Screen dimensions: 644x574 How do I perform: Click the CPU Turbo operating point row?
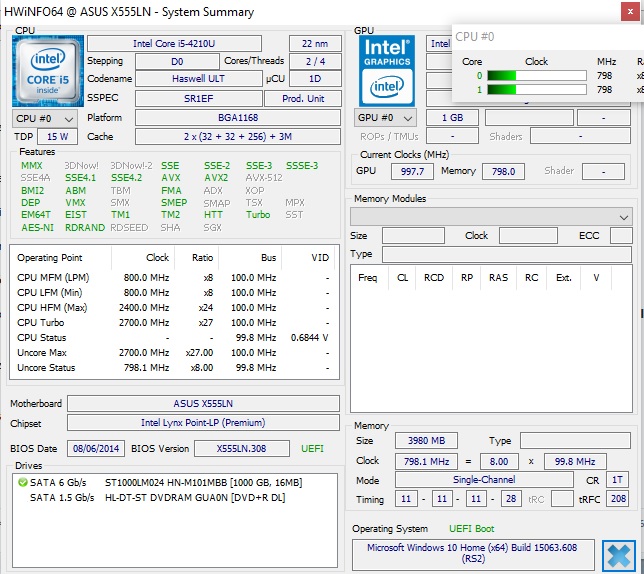(174, 323)
